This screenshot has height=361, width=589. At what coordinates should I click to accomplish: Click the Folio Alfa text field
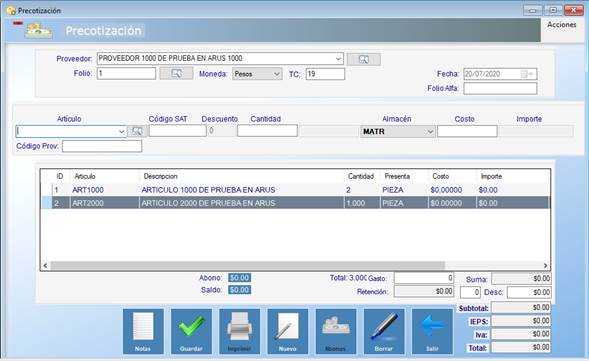(x=500, y=89)
